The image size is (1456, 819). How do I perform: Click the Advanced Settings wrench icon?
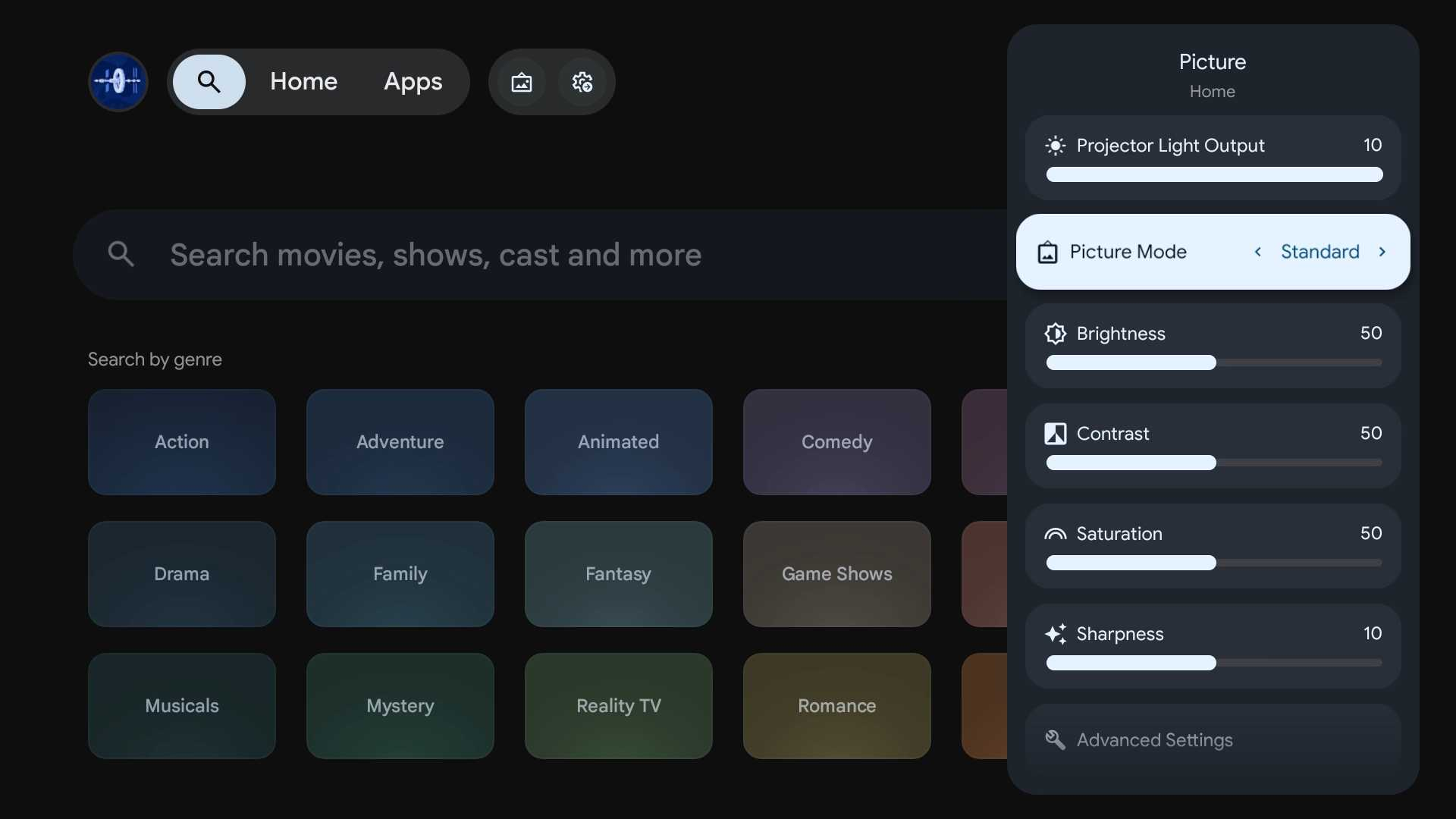point(1056,740)
